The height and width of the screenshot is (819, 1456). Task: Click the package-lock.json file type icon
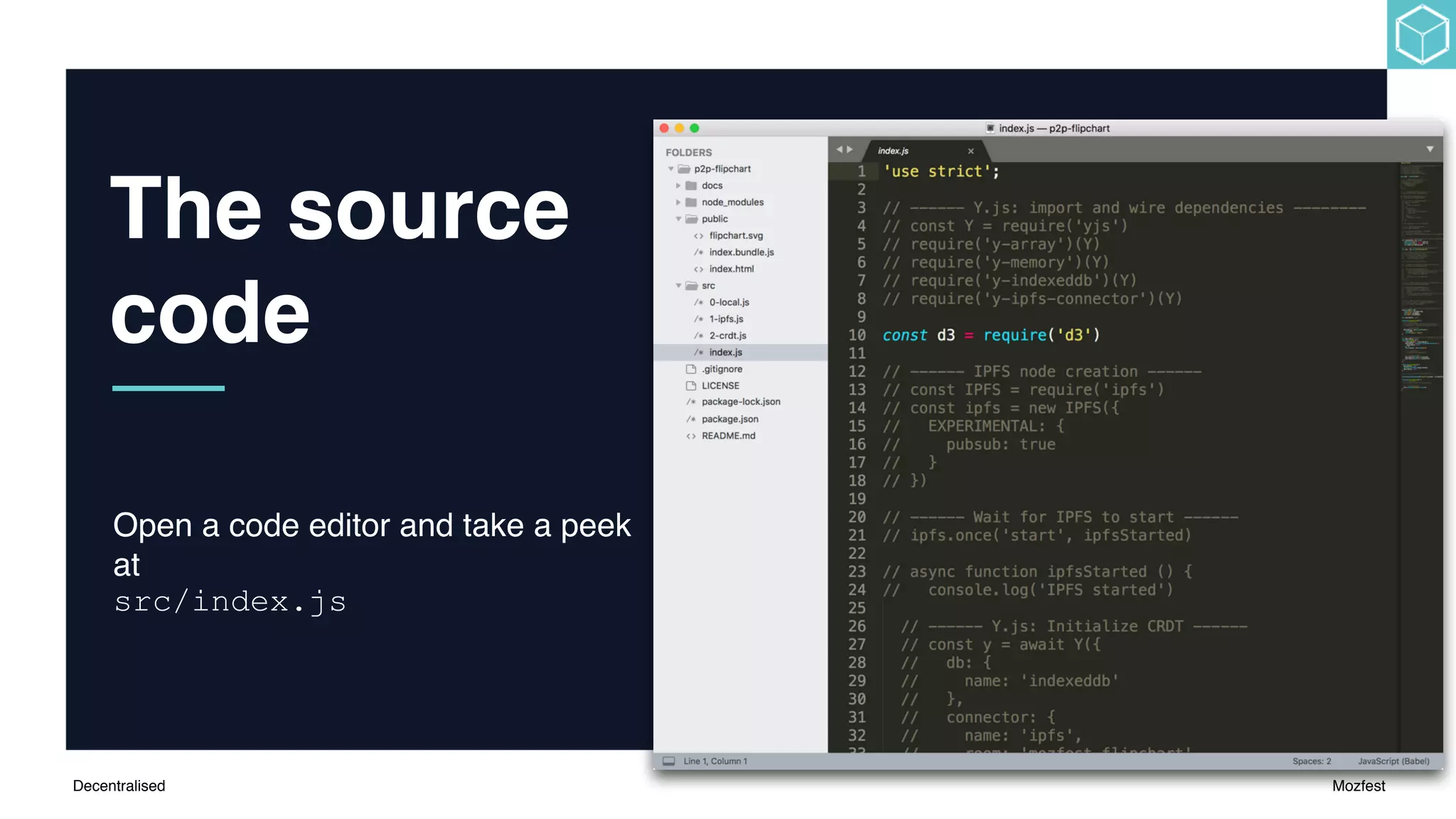click(691, 402)
